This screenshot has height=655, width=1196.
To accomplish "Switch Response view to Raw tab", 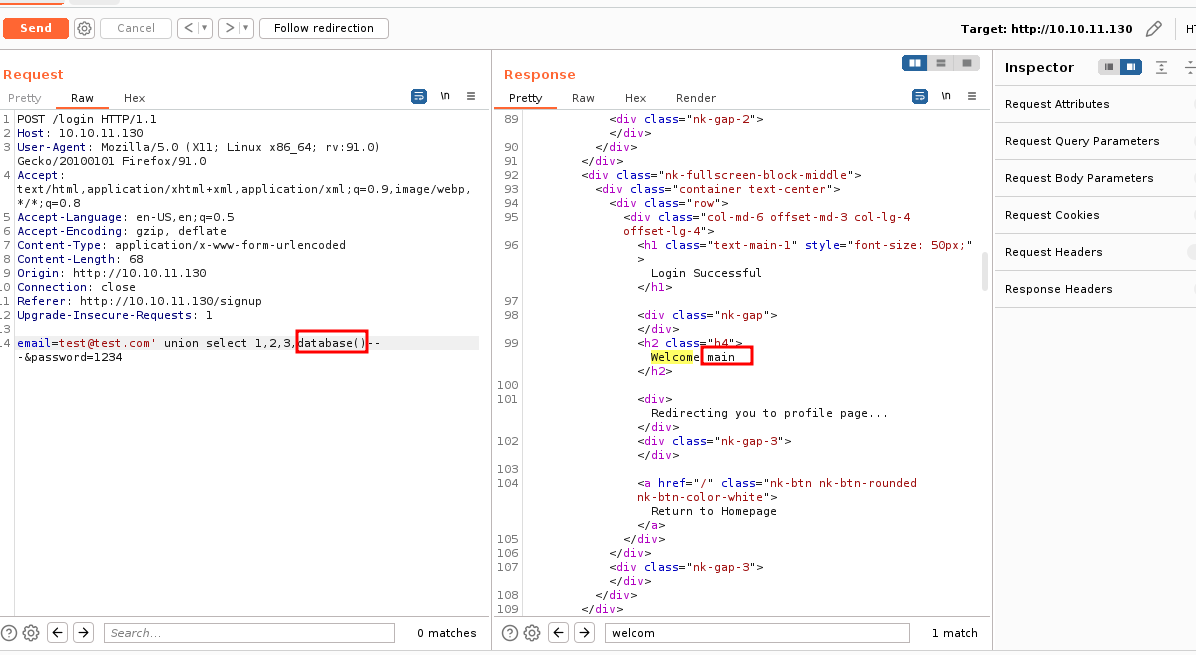I will 584,98.
